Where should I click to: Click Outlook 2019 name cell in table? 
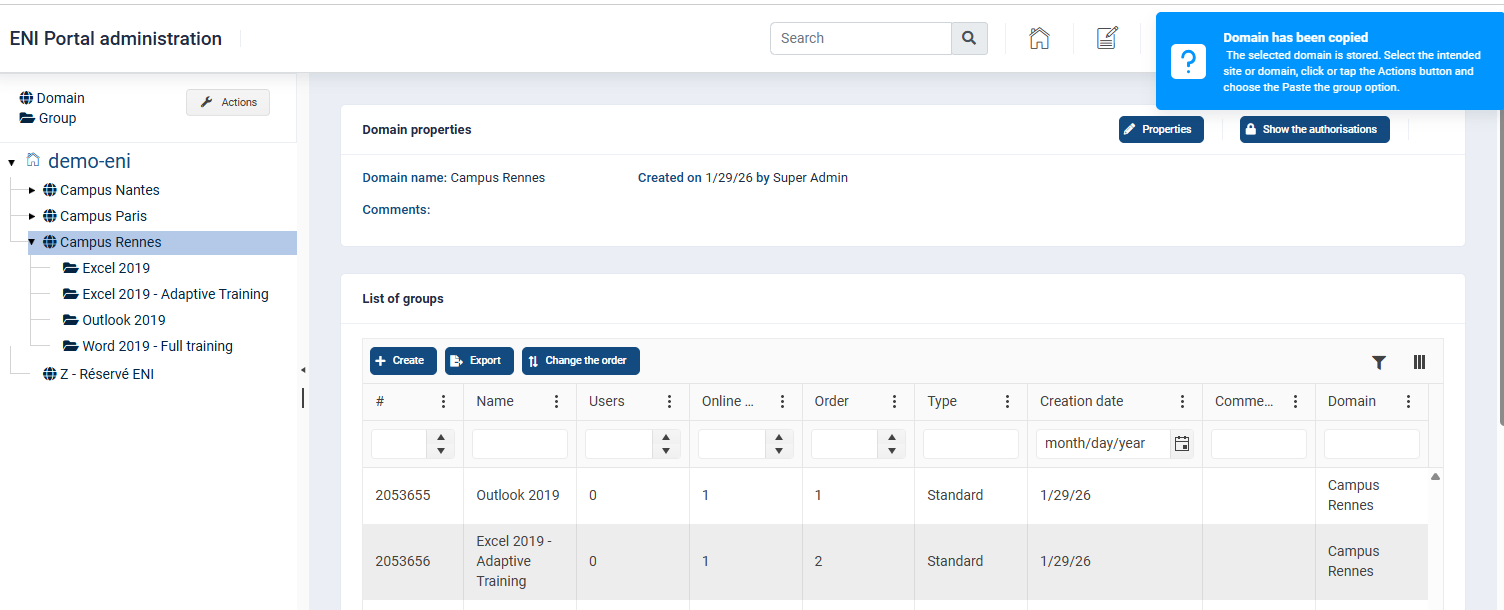[x=518, y=495]
